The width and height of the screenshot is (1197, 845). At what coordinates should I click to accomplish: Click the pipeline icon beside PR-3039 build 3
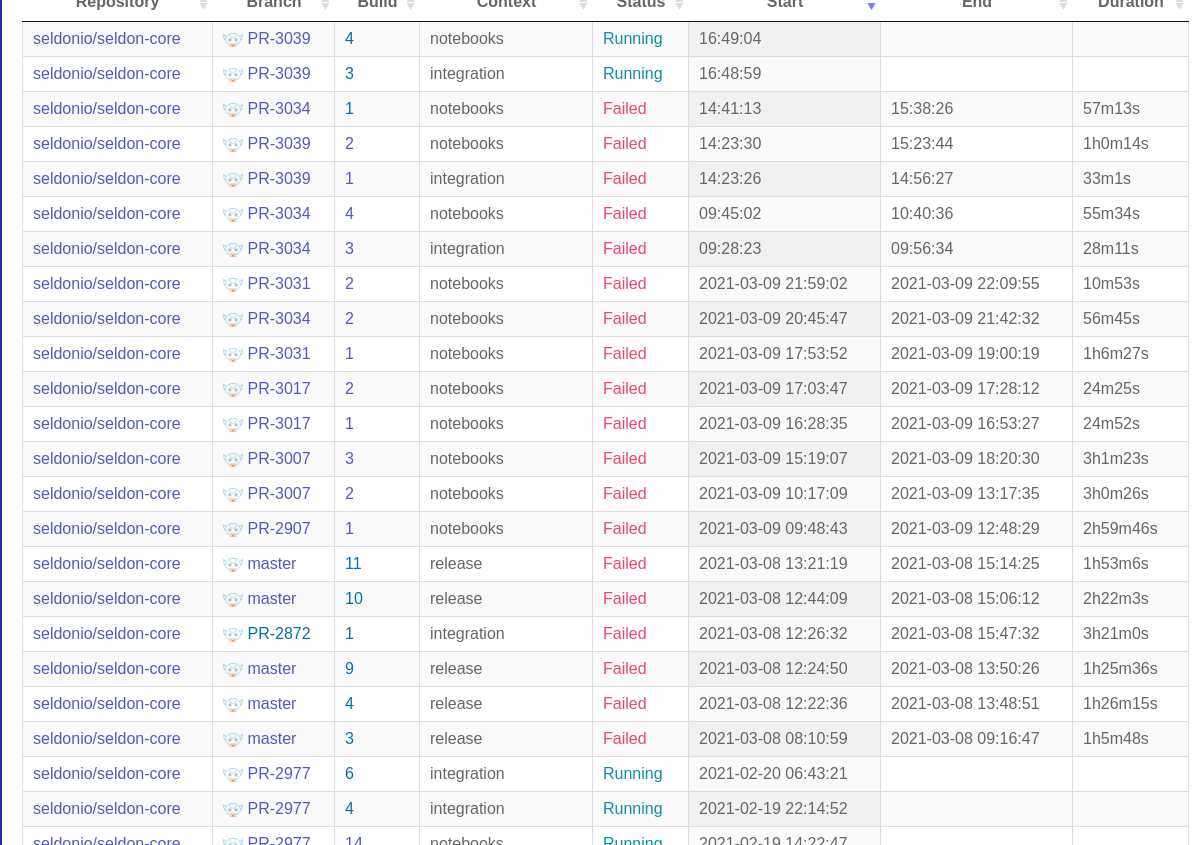point(233,75)
